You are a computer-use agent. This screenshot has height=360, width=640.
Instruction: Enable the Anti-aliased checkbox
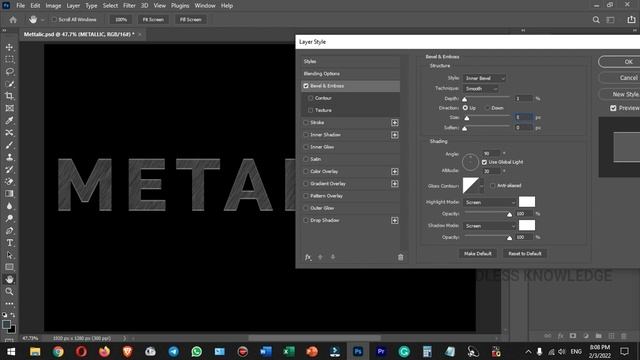click(493, 186)
